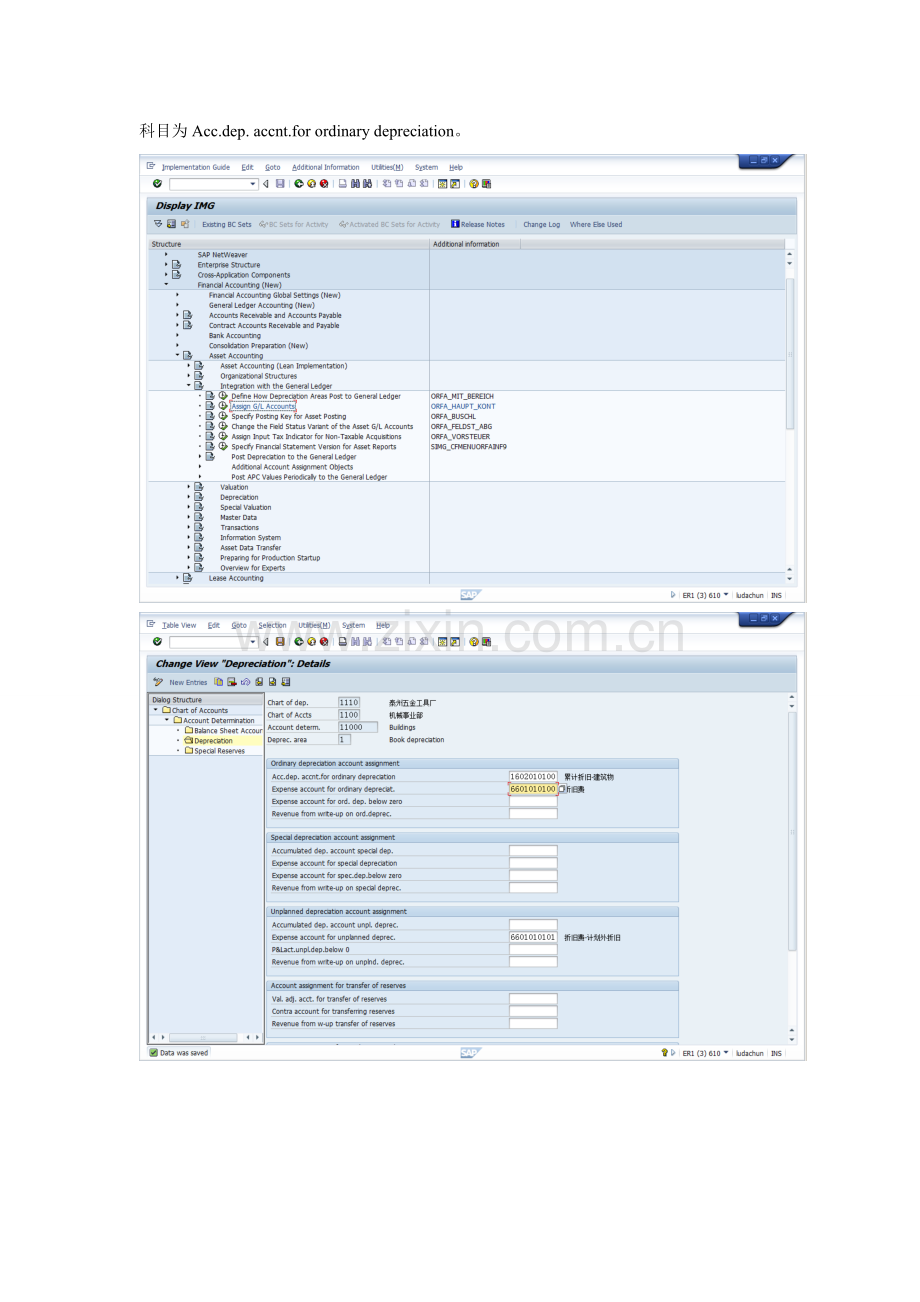Click Post Depreciation to the General Ledger node
The height and width of the screenshot is (1302, 920).
pyautogui.click(x=294, y=457)
